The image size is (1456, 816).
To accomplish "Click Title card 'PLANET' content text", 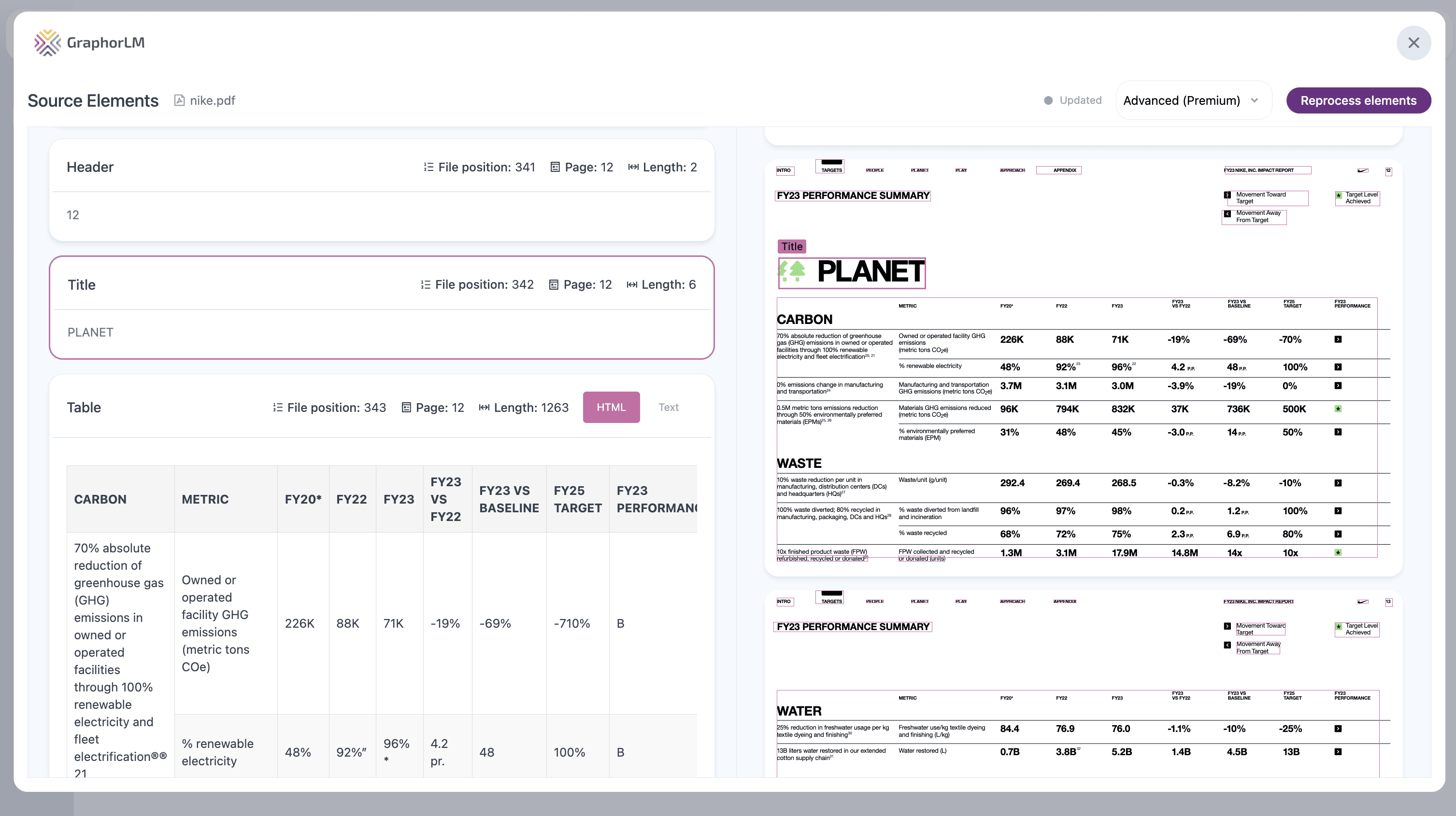I will (x=90, y=332).
